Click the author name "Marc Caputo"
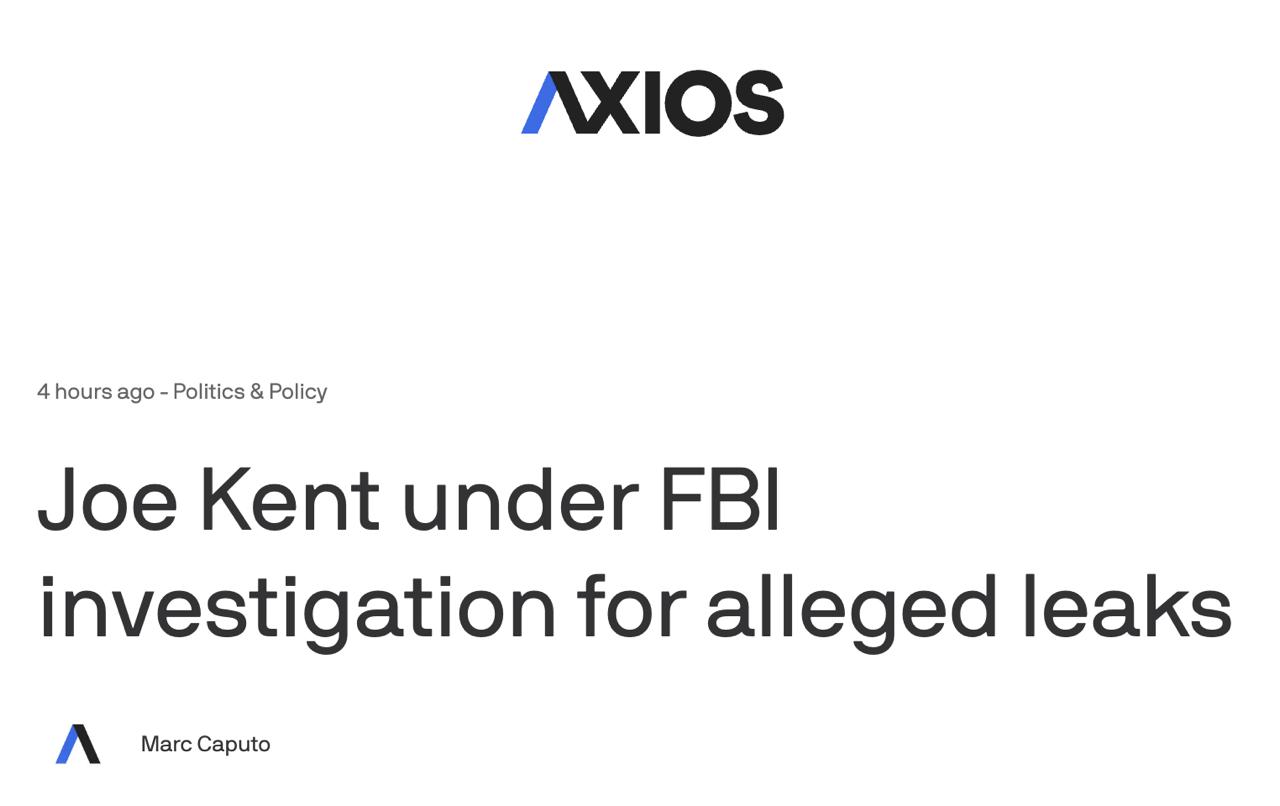This screenshot has width=1280, height=806. click(x=205, y=744)
